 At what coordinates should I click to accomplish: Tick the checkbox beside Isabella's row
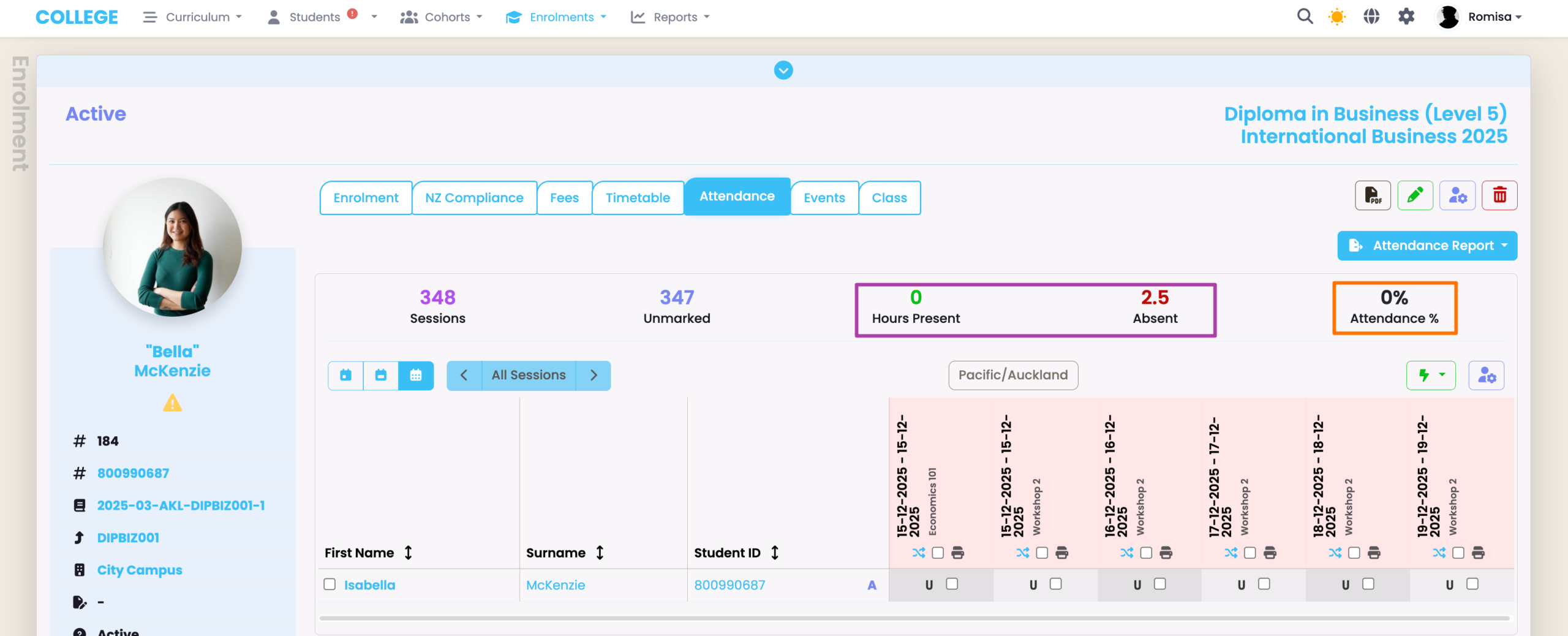click(330, 585)
